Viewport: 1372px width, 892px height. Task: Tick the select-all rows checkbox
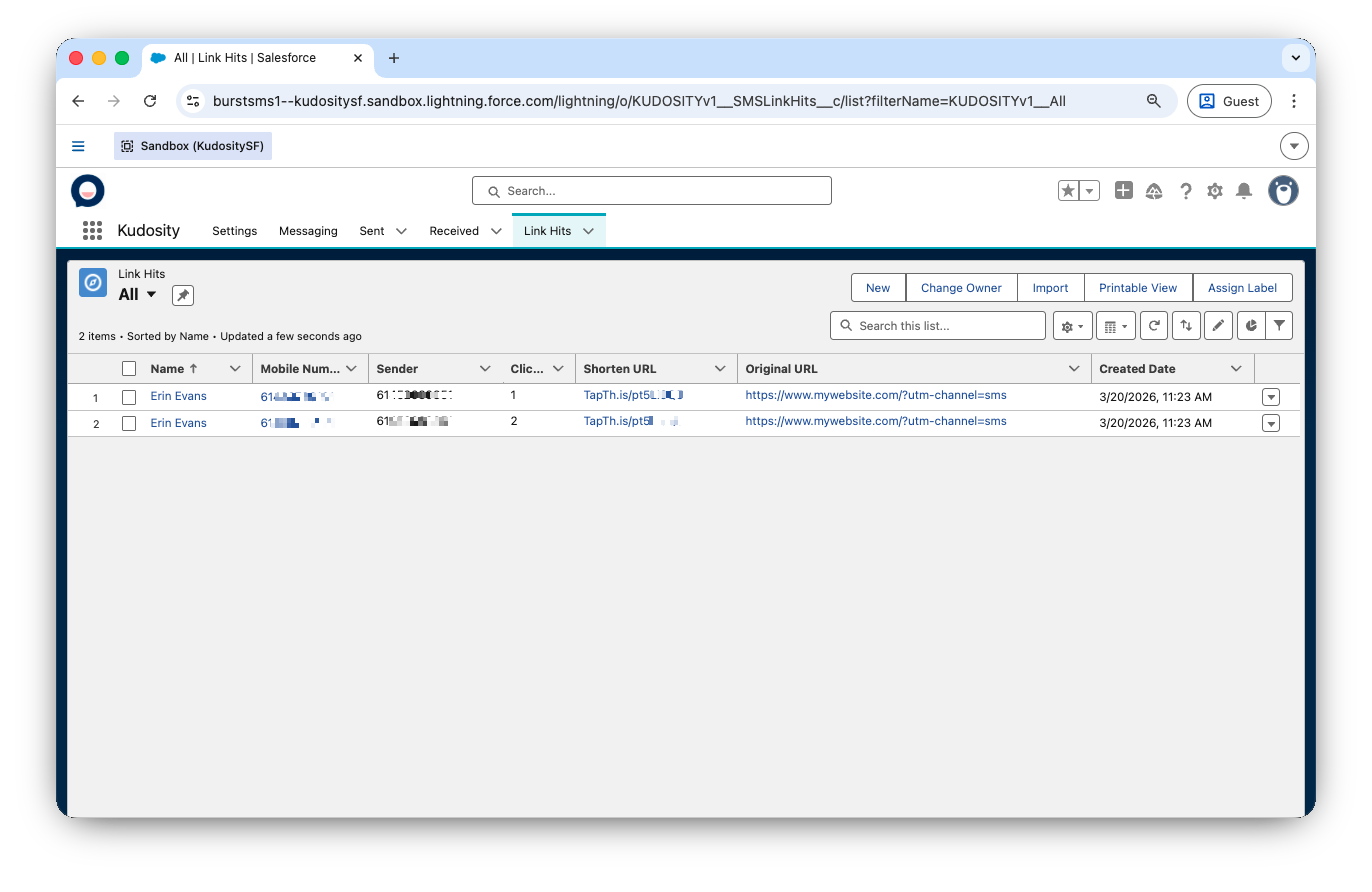click(129, 369)
